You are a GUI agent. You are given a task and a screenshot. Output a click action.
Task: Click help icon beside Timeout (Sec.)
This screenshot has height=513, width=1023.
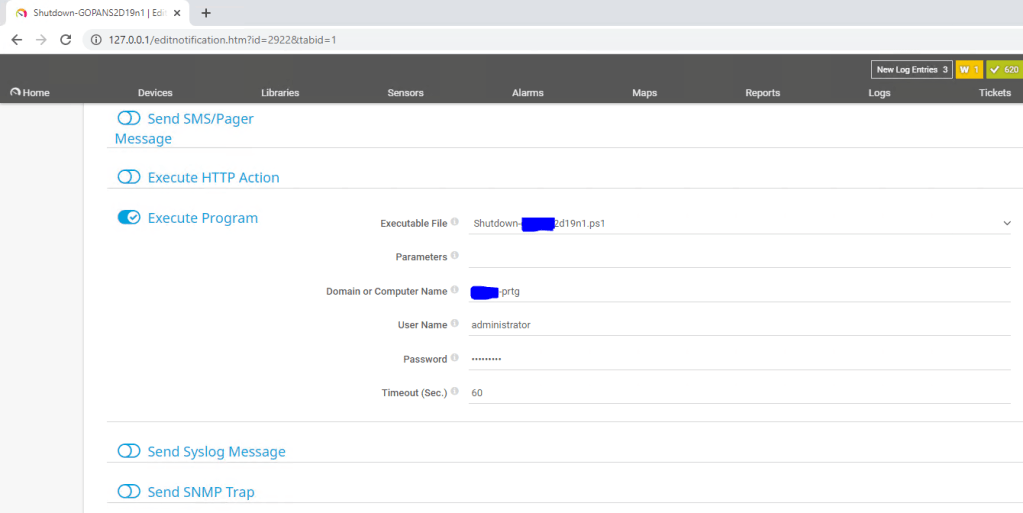(455, 392)
